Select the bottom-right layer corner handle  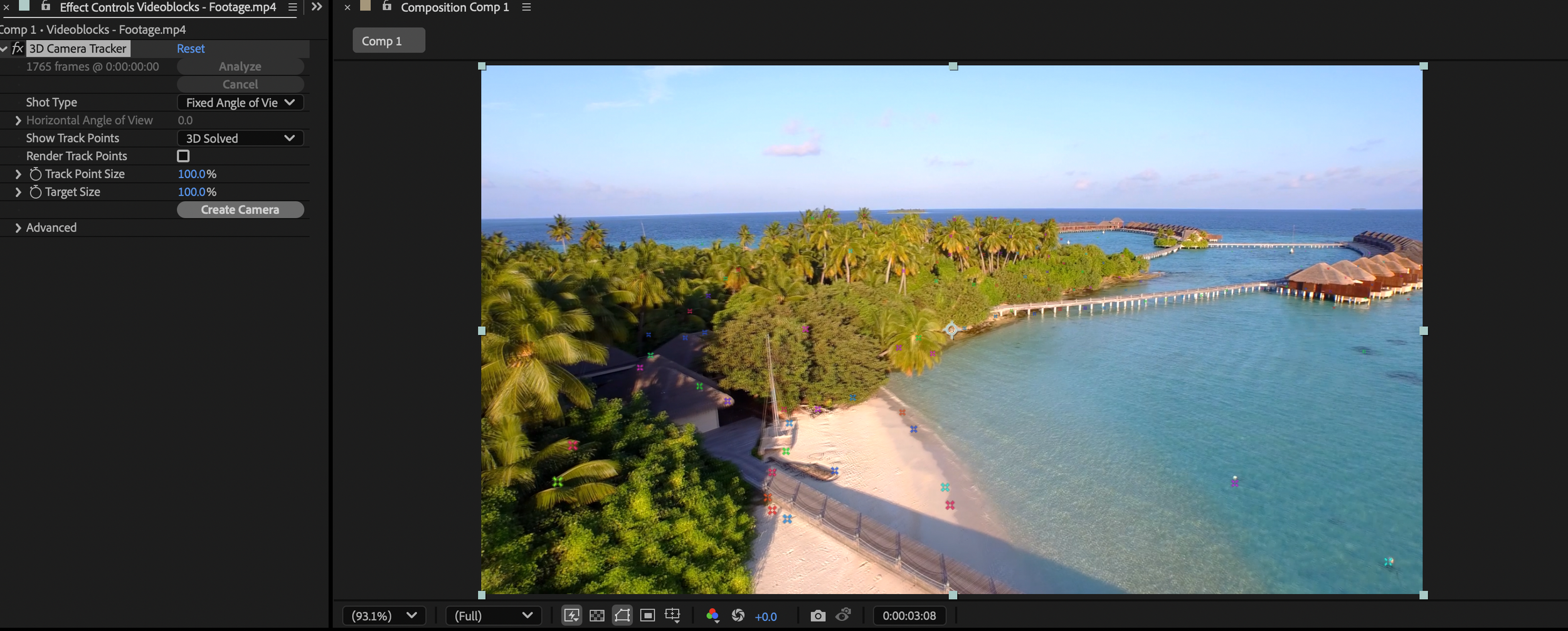[x=1424, y=595]
